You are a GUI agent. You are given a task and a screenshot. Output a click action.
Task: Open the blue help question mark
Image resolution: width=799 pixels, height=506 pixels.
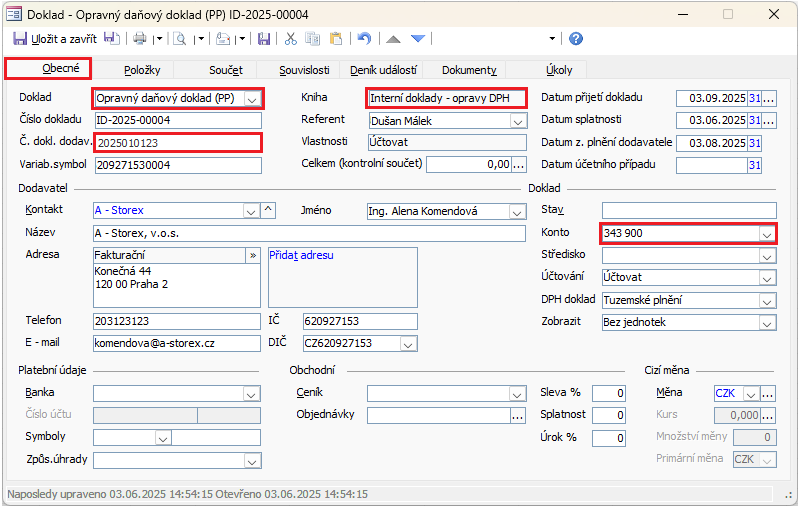point(576,39)
